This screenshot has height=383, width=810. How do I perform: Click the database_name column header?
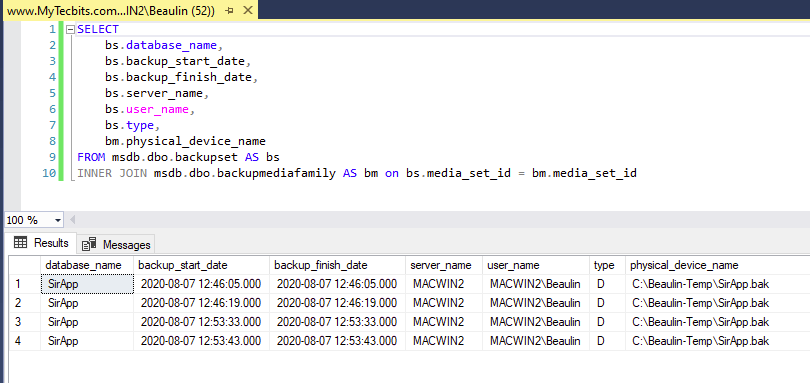(x=87, y=265)
